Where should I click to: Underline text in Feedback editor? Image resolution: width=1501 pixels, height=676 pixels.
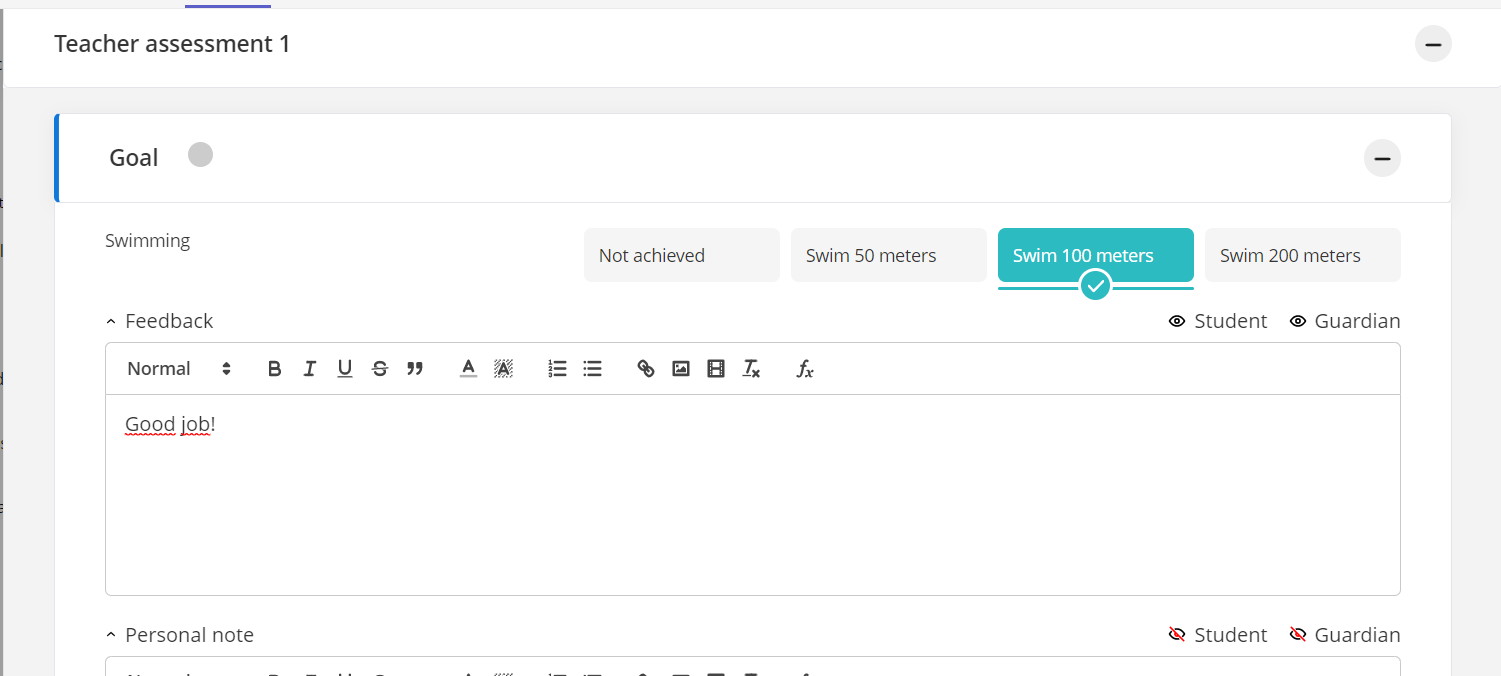[x=345, y=369]
